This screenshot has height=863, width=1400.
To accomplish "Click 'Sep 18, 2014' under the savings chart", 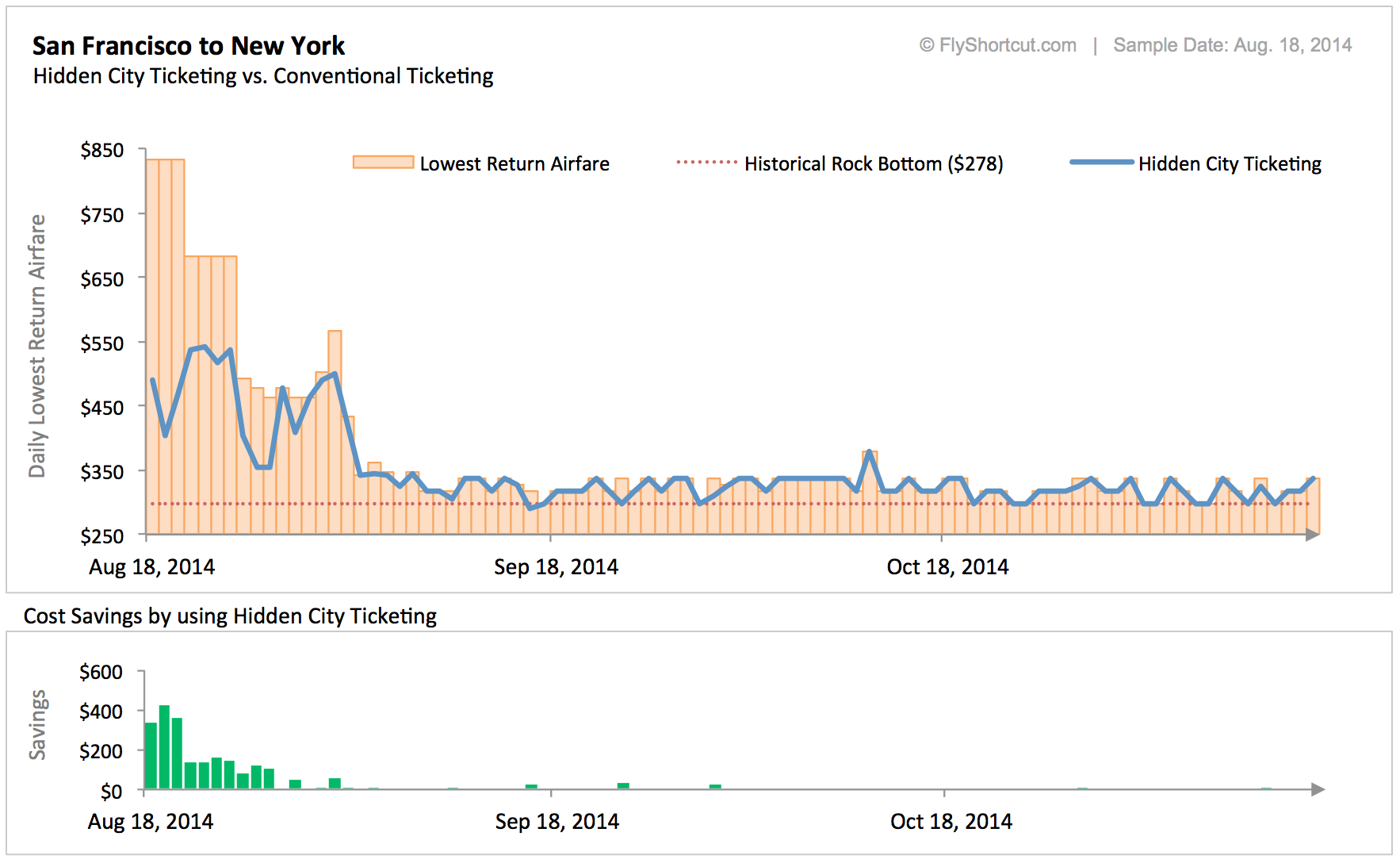I will point(557,822).
